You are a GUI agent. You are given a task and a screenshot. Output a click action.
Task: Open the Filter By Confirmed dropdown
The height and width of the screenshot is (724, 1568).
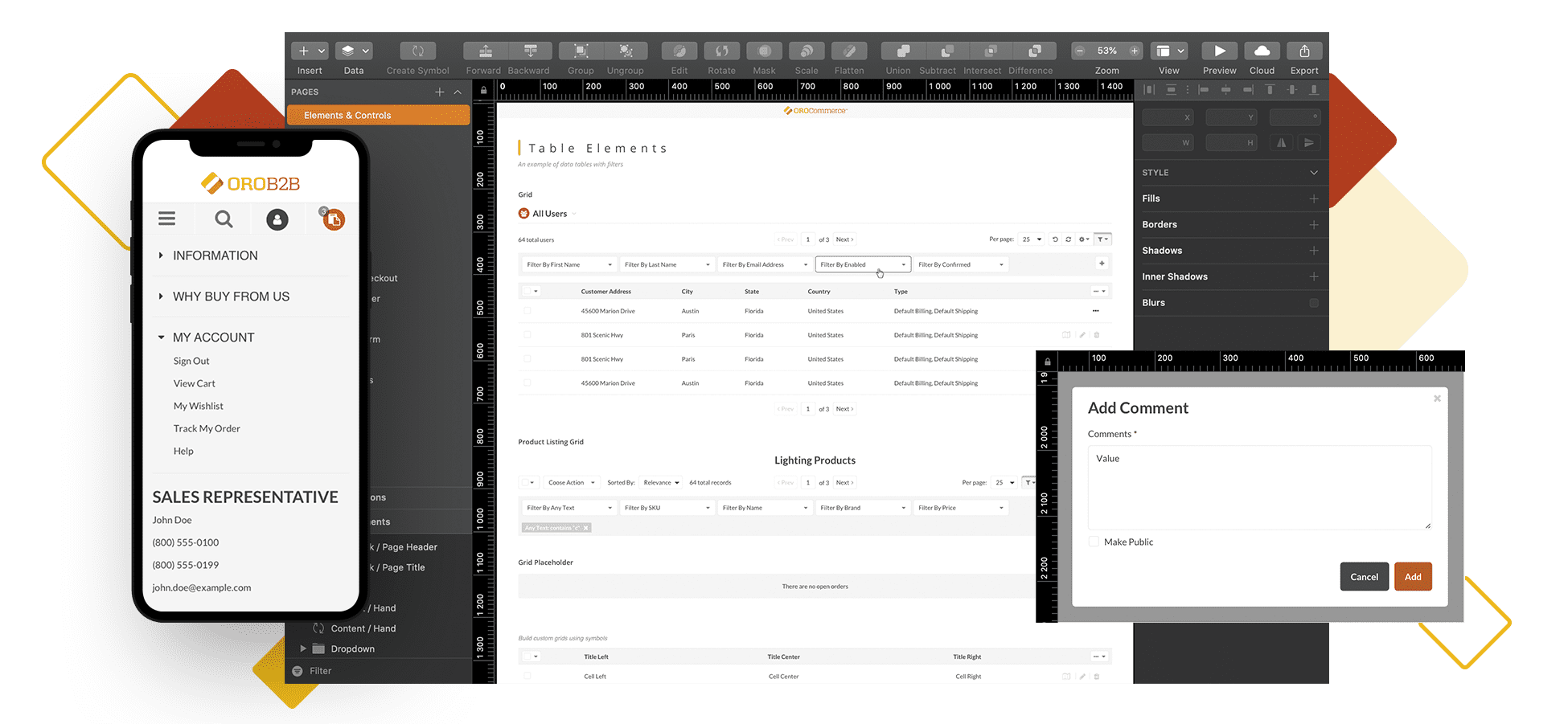961,264
